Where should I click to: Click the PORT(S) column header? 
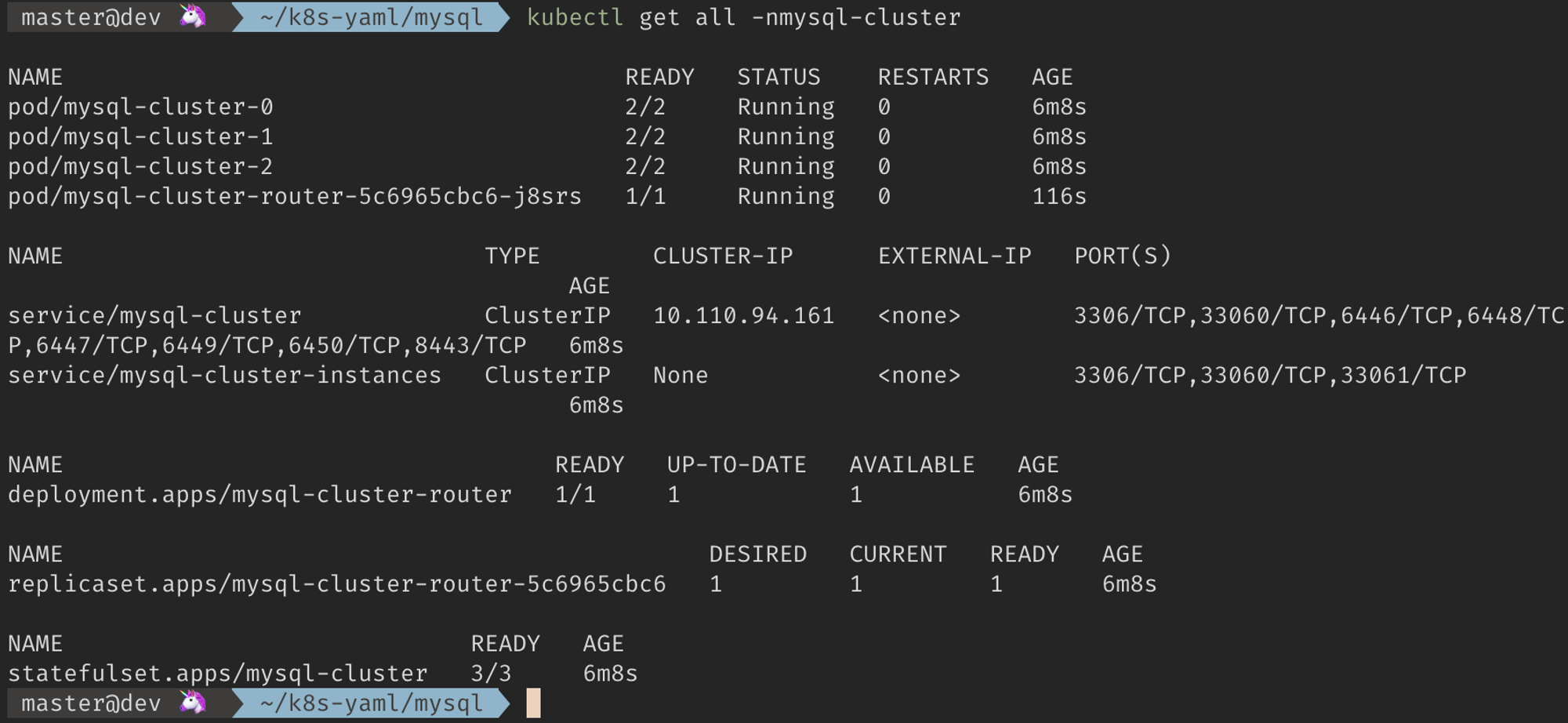[1123, 256]
